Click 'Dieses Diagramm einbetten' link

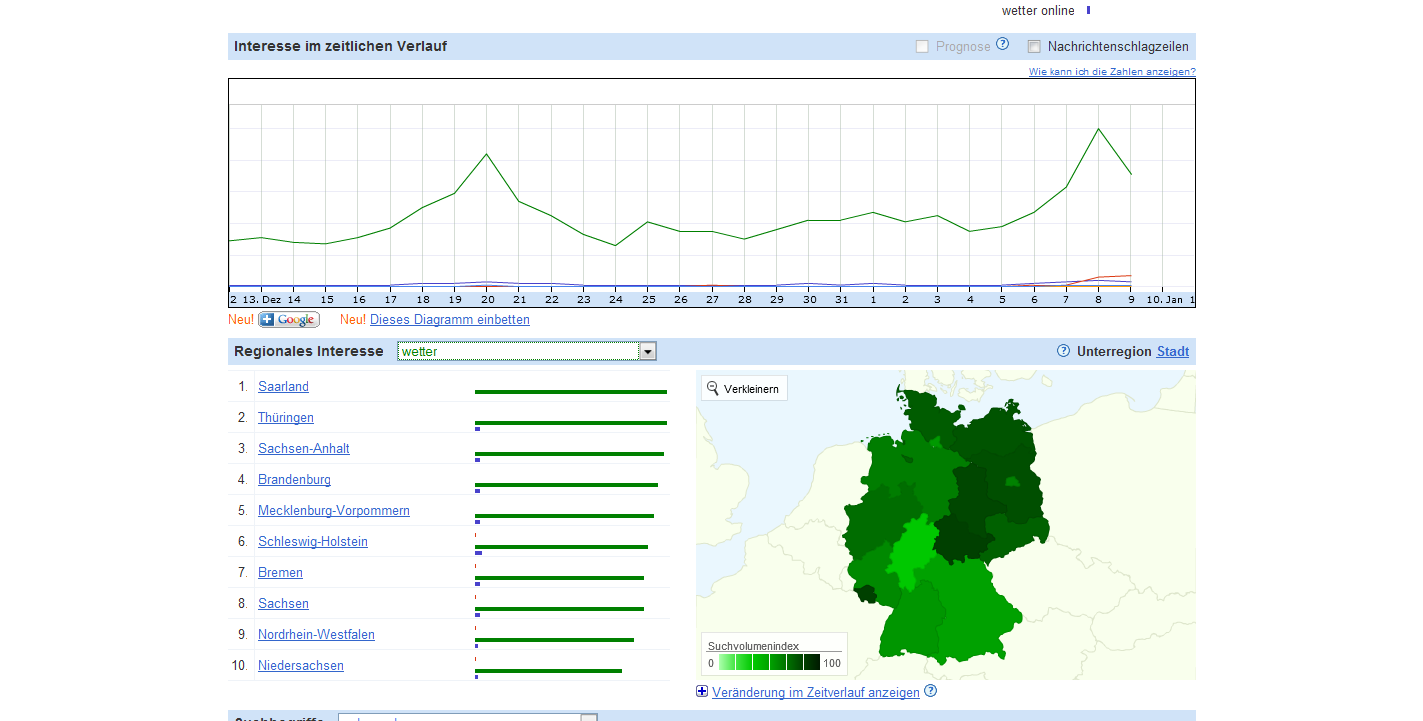(x=450, y=320)
